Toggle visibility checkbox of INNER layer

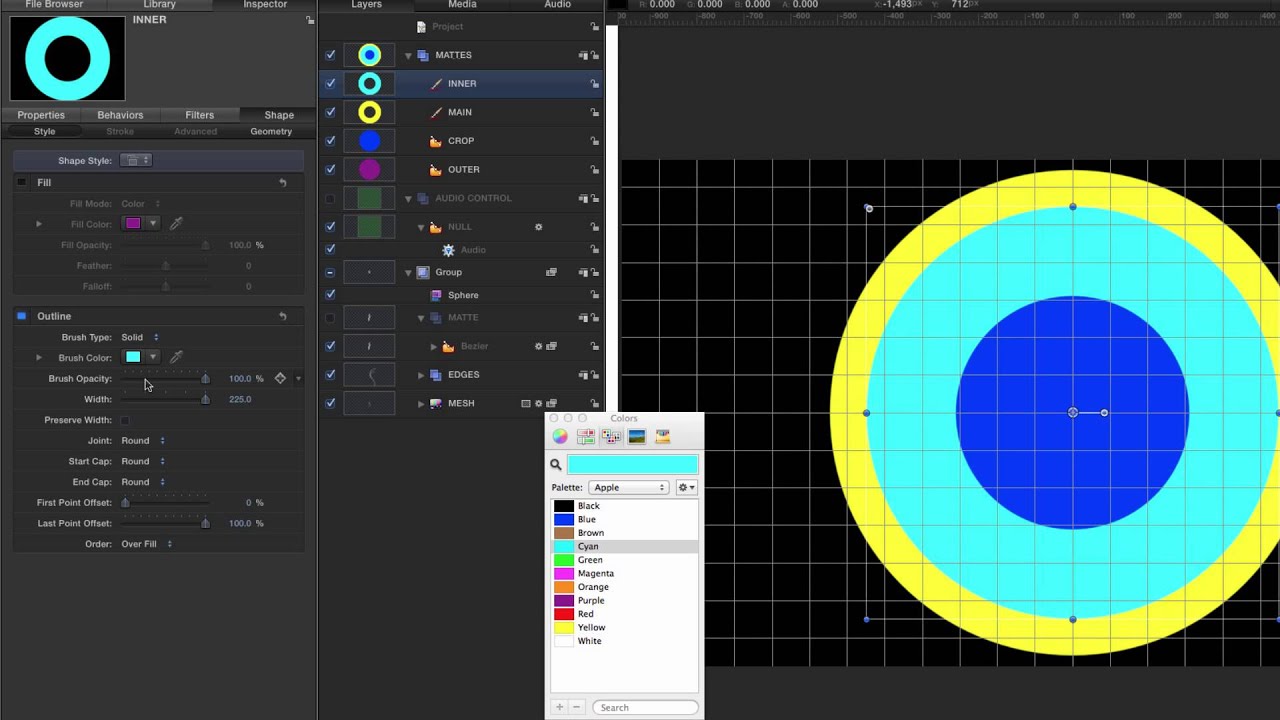330,84
